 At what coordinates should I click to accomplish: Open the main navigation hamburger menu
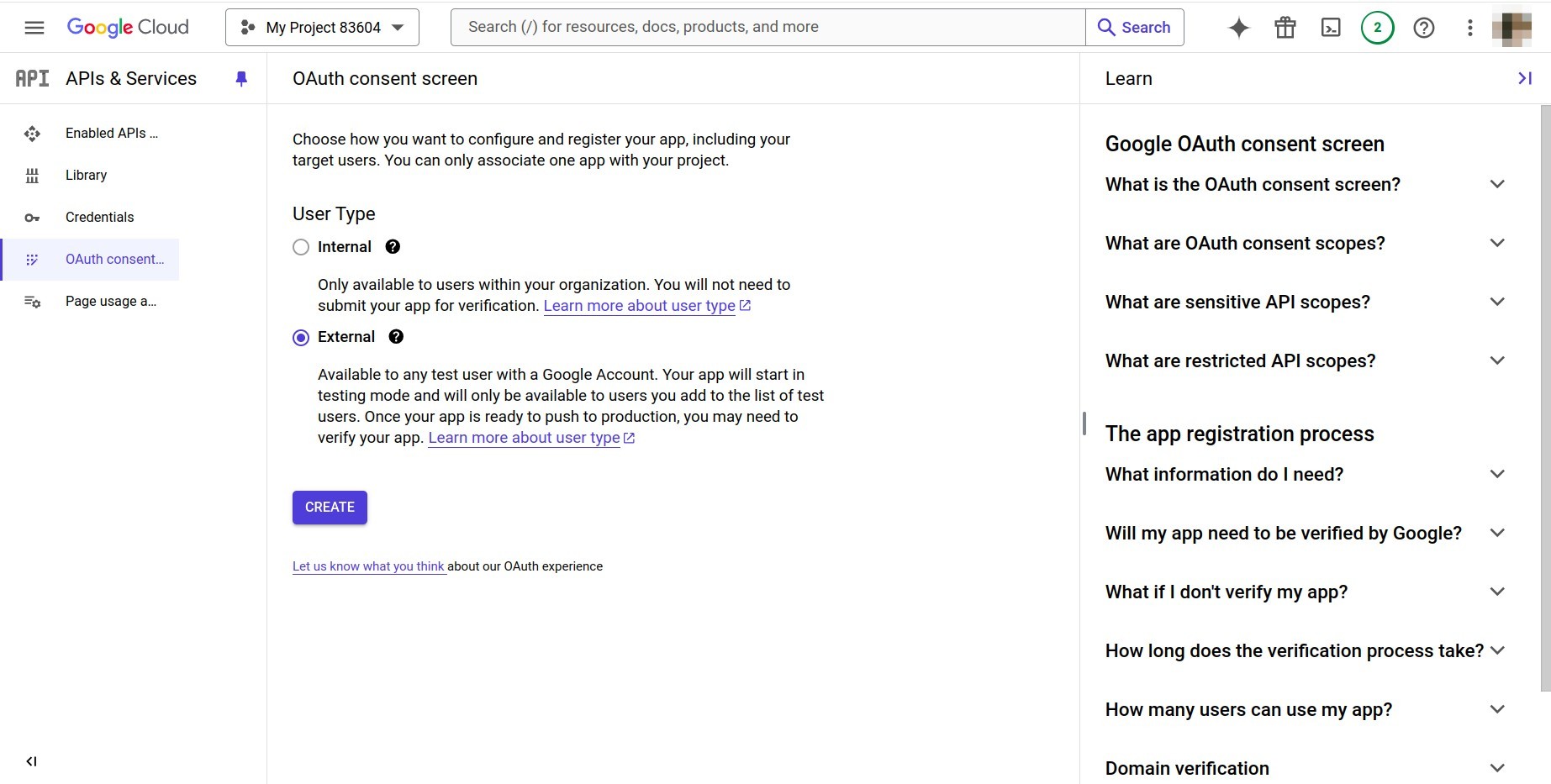[34, 28]
